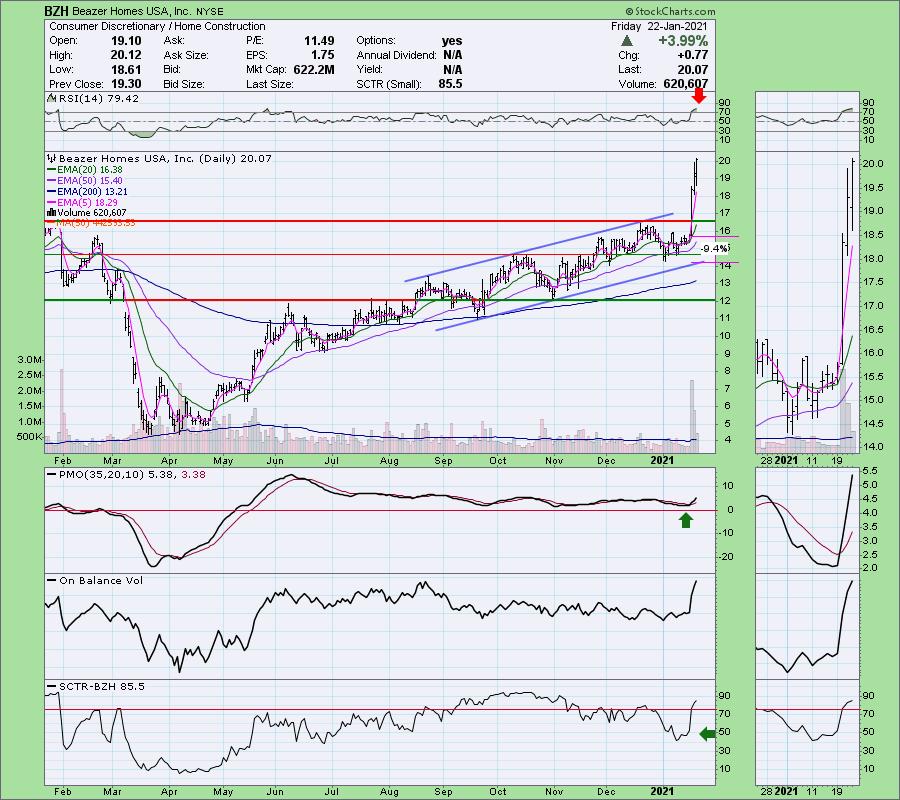Click the Annual Dividend N/A value
Screen dimensions: 900x800
tap(453, 55)
